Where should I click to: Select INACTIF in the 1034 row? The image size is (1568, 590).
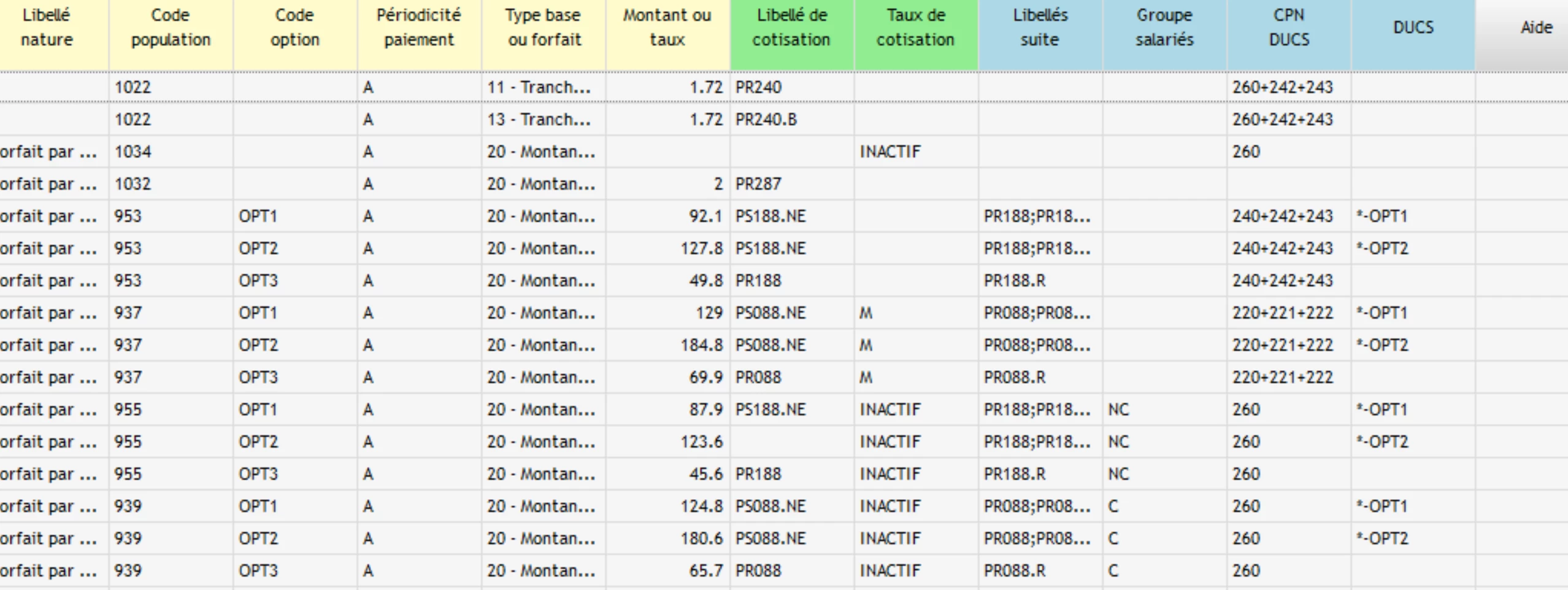(916, 152)
